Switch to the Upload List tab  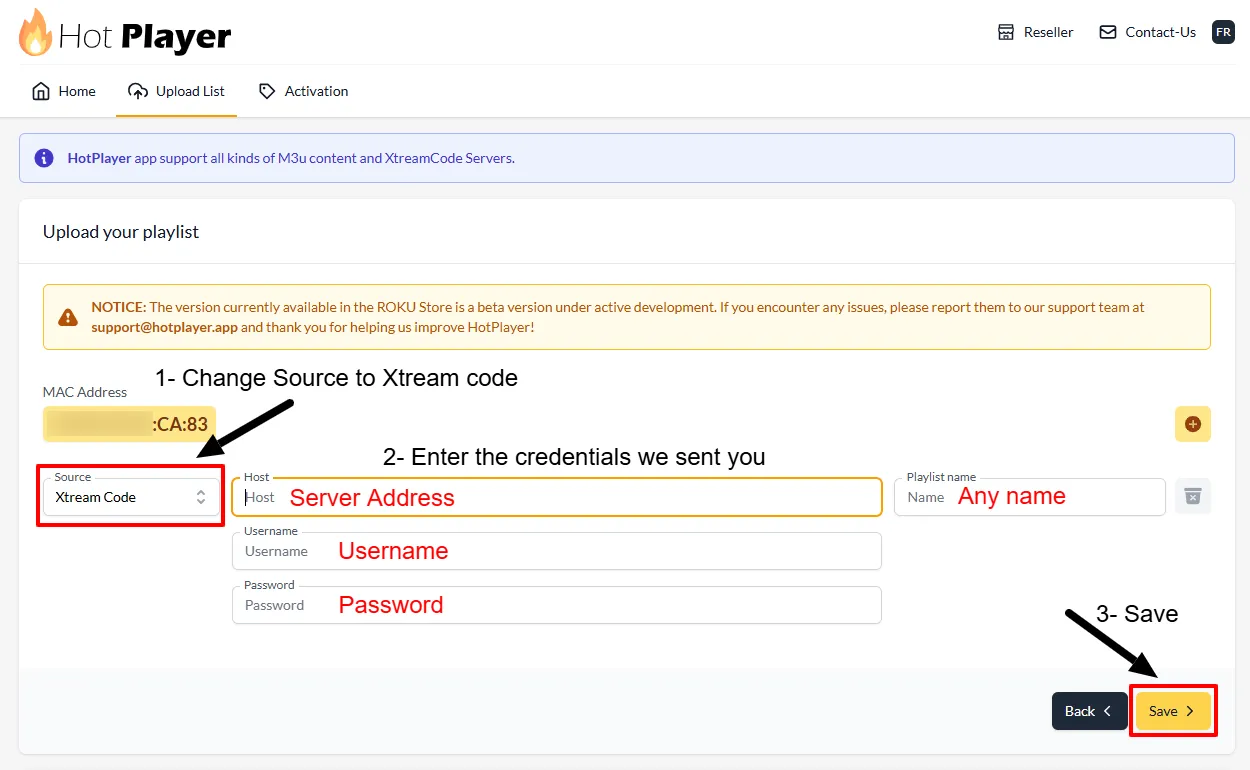tap(176, 91)
